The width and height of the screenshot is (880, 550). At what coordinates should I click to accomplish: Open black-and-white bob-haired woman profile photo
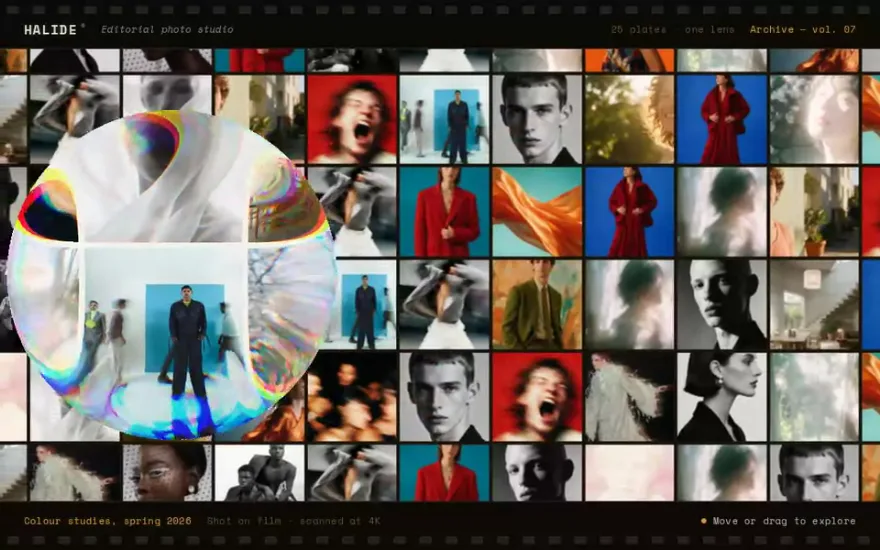click(x=722, y=397)
